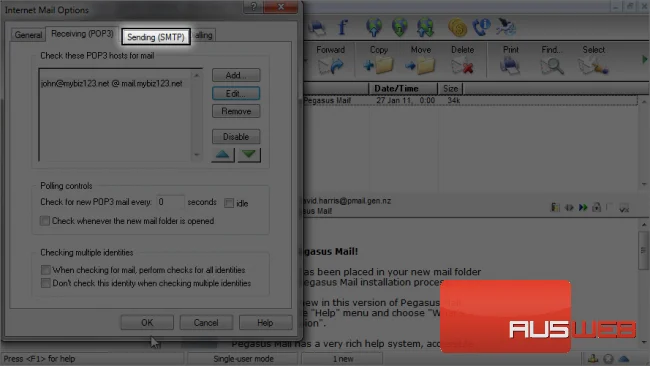This screenshot has width=650, height=366.
Task: Toggle the idle checkbox
Action: click(x=229, y=203)
